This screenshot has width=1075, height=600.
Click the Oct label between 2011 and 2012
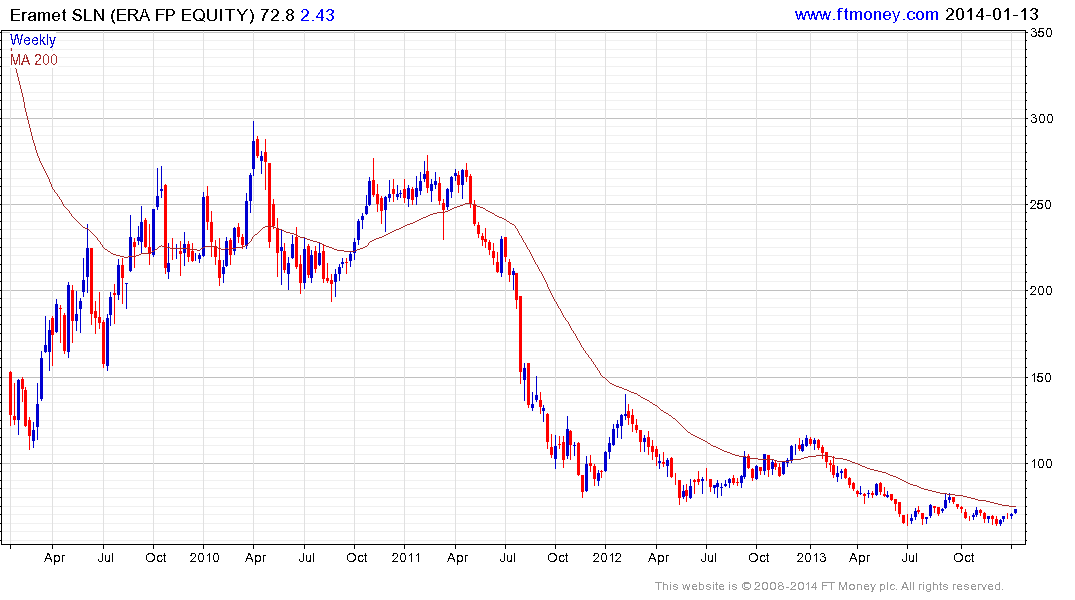tap(557, 557)
